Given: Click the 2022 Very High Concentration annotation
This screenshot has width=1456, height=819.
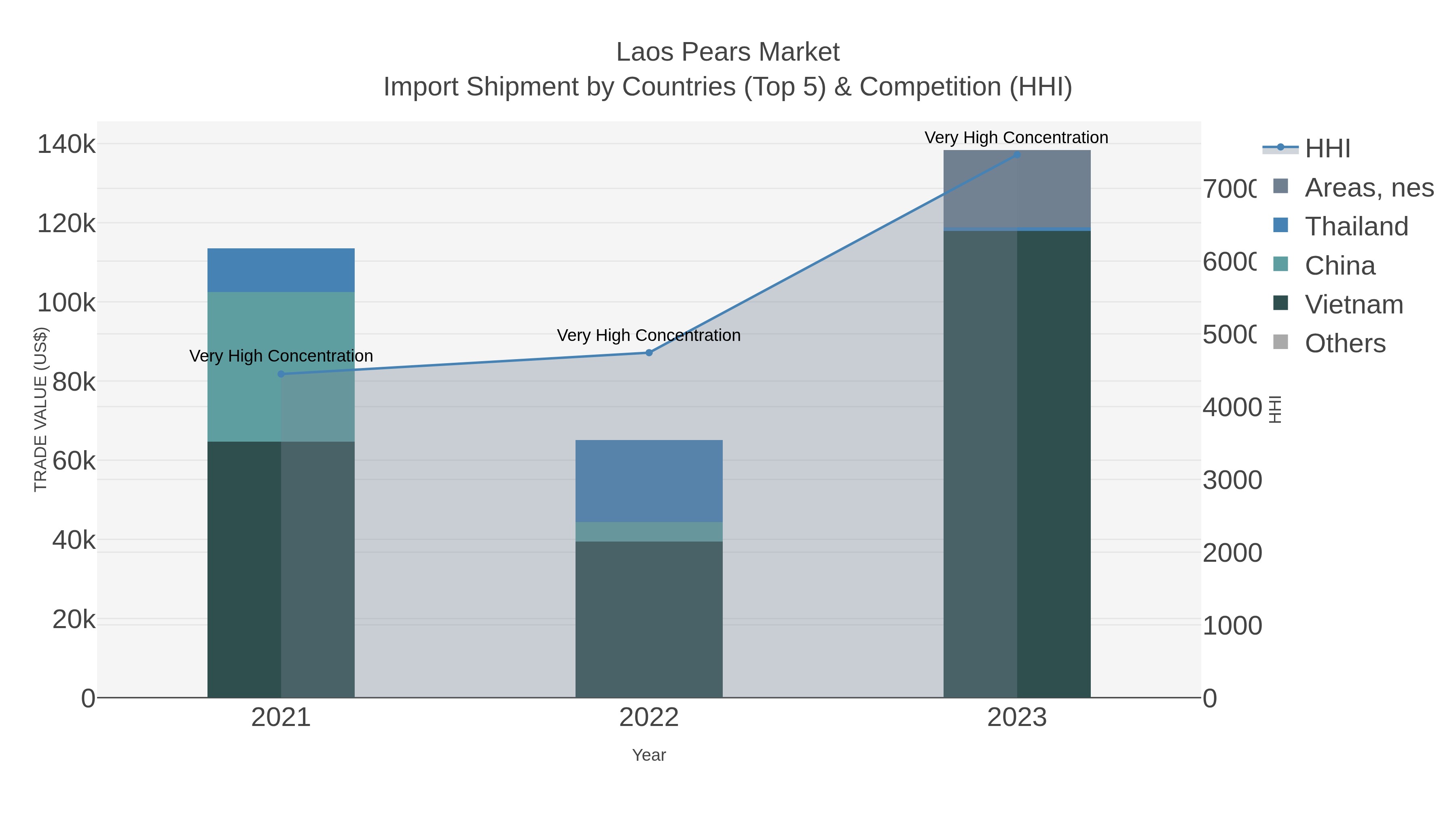Looking at the screenshot, I should tap(649, 335).
